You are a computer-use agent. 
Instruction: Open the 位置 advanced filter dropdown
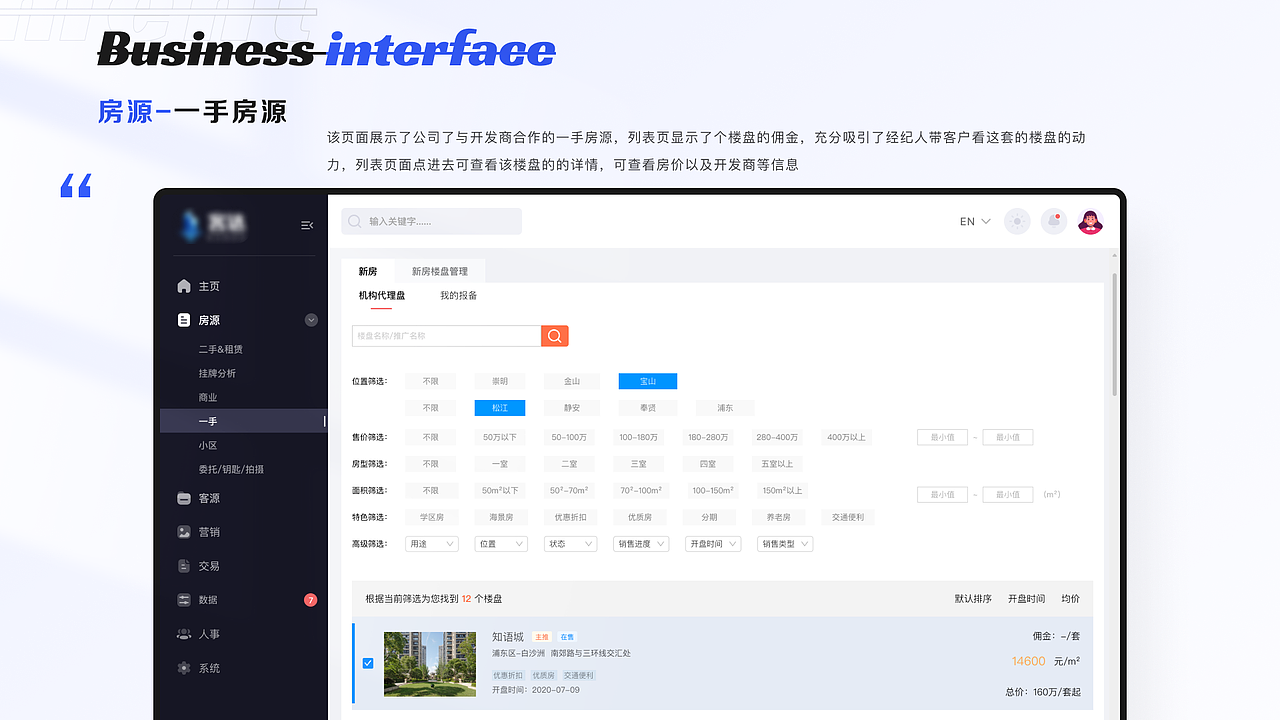coord(501,544)
